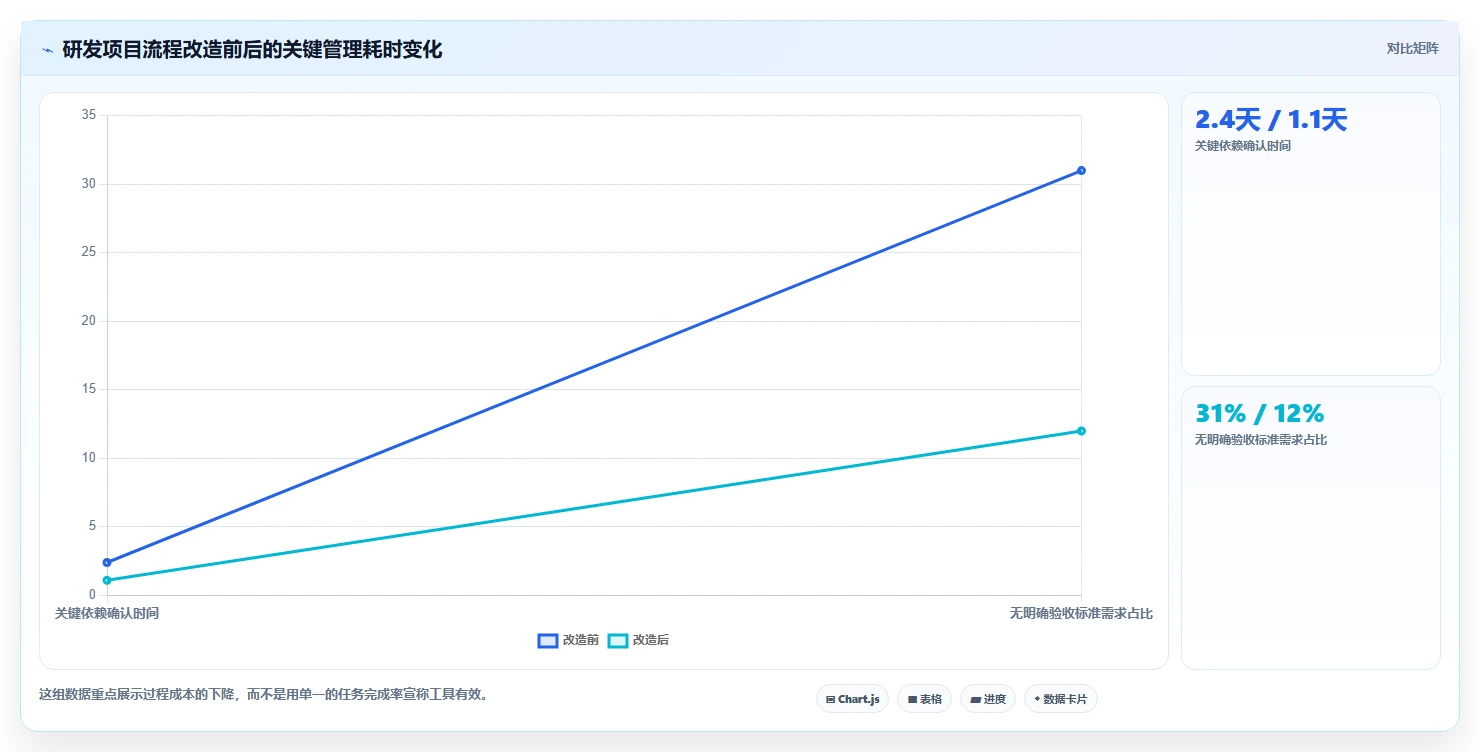Select the 数据卡片 tag button
1480x752 pixels.
pos(1060,699)
